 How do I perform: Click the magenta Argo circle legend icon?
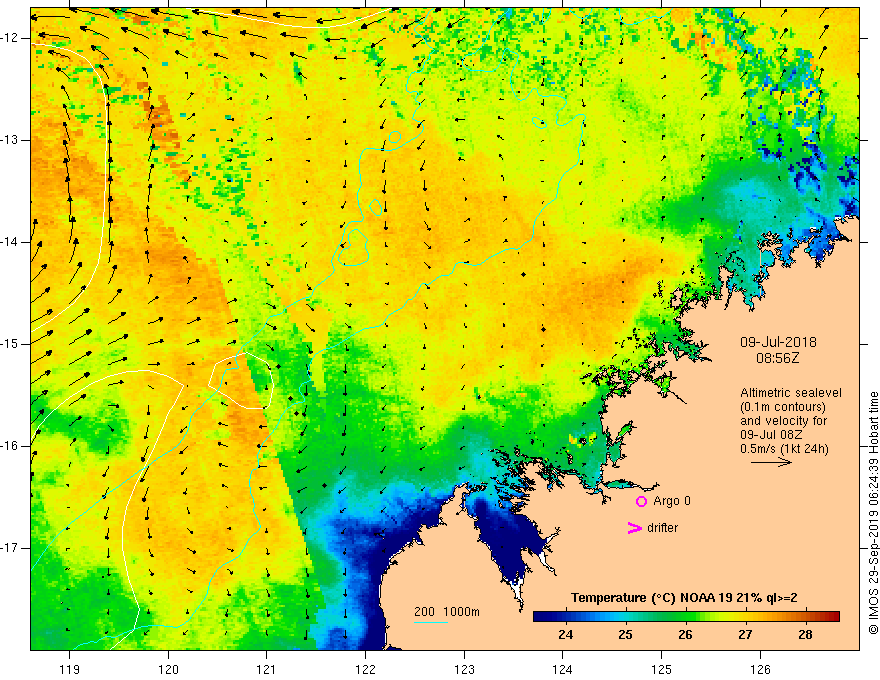[x=641, y=501]
